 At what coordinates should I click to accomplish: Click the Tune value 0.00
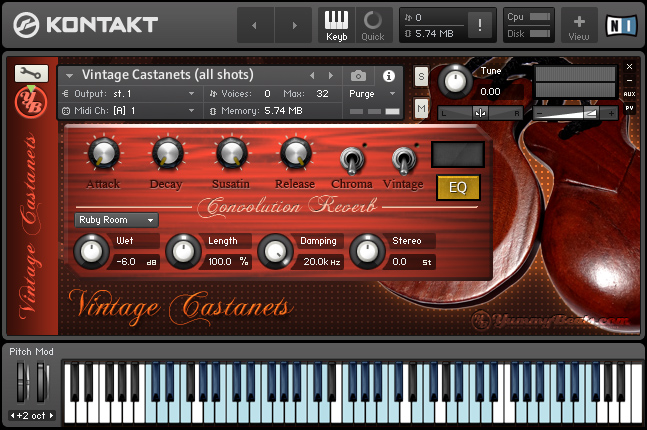click(x=490, y=92)
